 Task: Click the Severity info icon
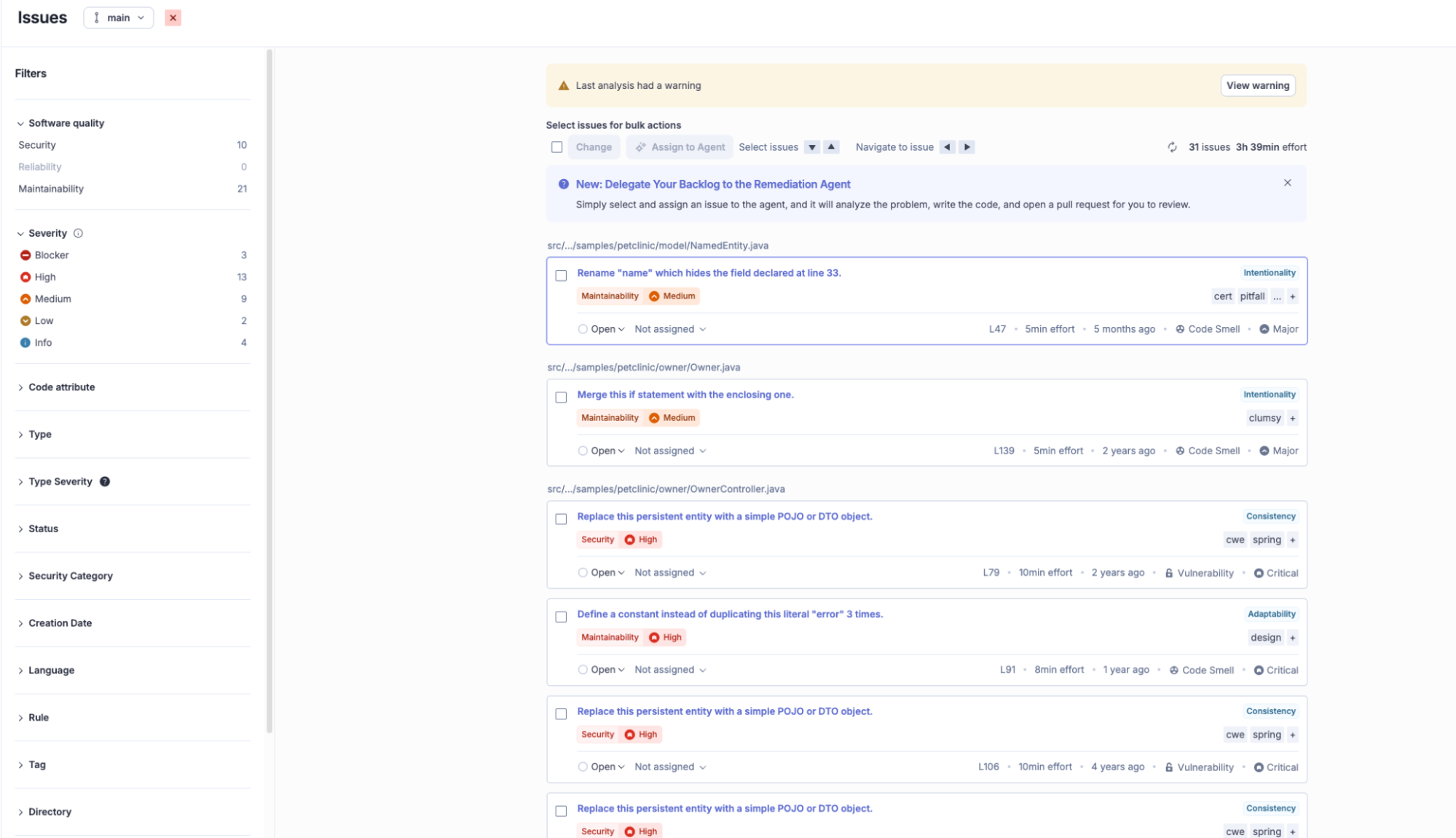coord(78,233)
